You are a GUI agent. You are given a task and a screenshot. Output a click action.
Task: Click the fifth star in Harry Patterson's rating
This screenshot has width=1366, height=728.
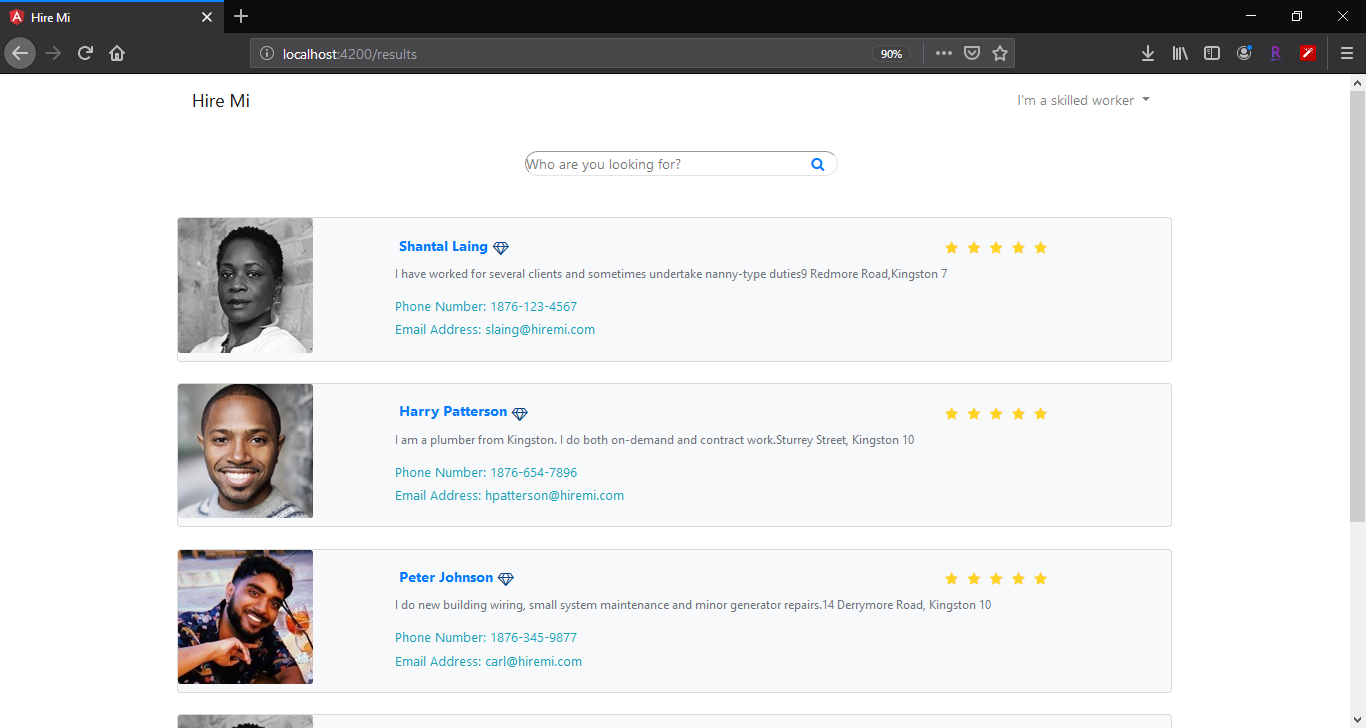1040,413
